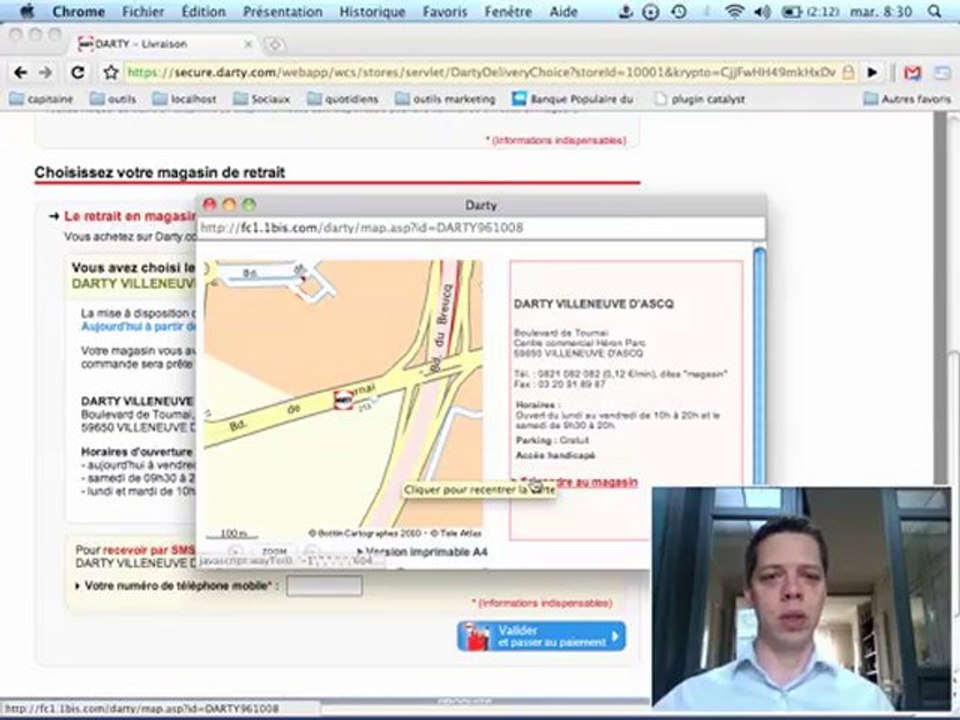Click the webcam video thumbnail

(x=801, y=598)
